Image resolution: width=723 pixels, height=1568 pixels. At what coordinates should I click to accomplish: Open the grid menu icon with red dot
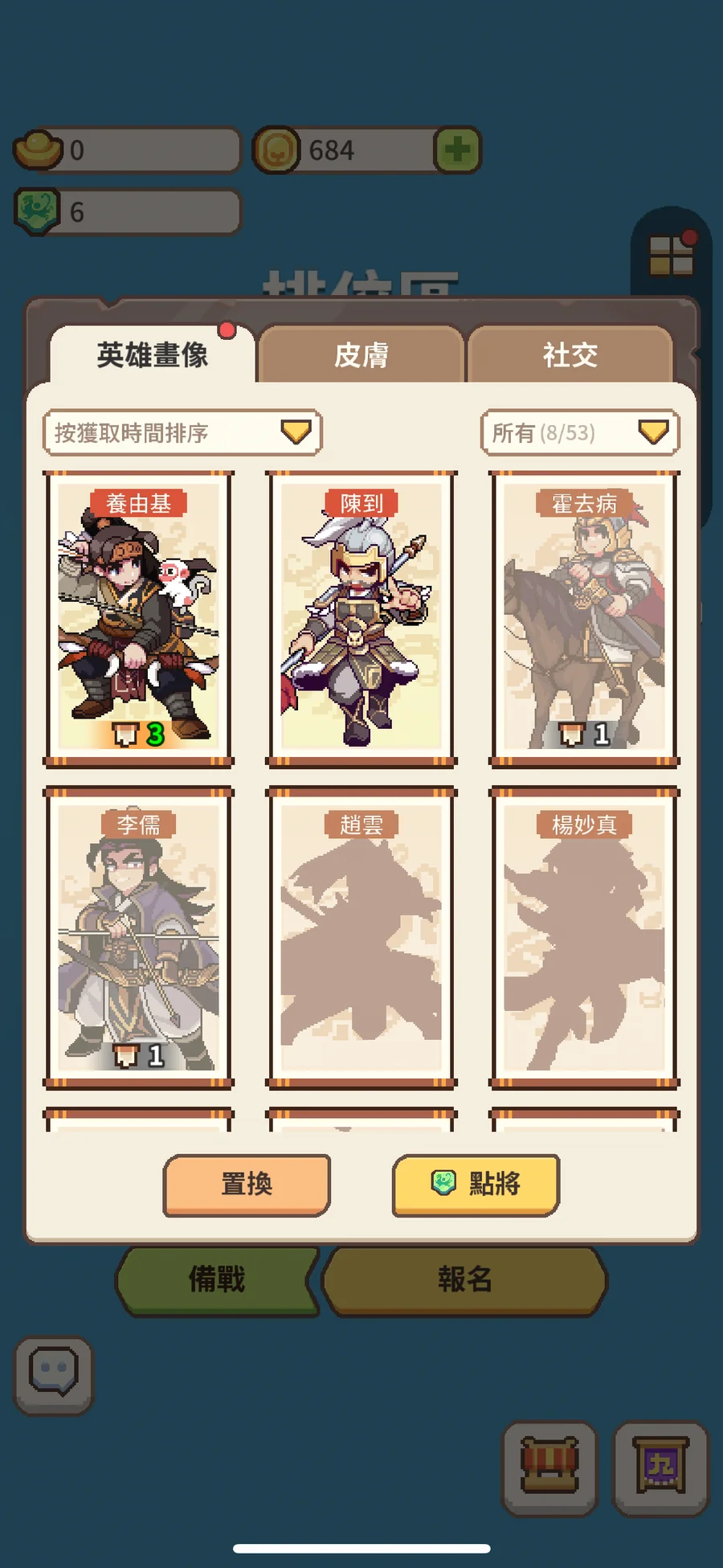(671, 254)
